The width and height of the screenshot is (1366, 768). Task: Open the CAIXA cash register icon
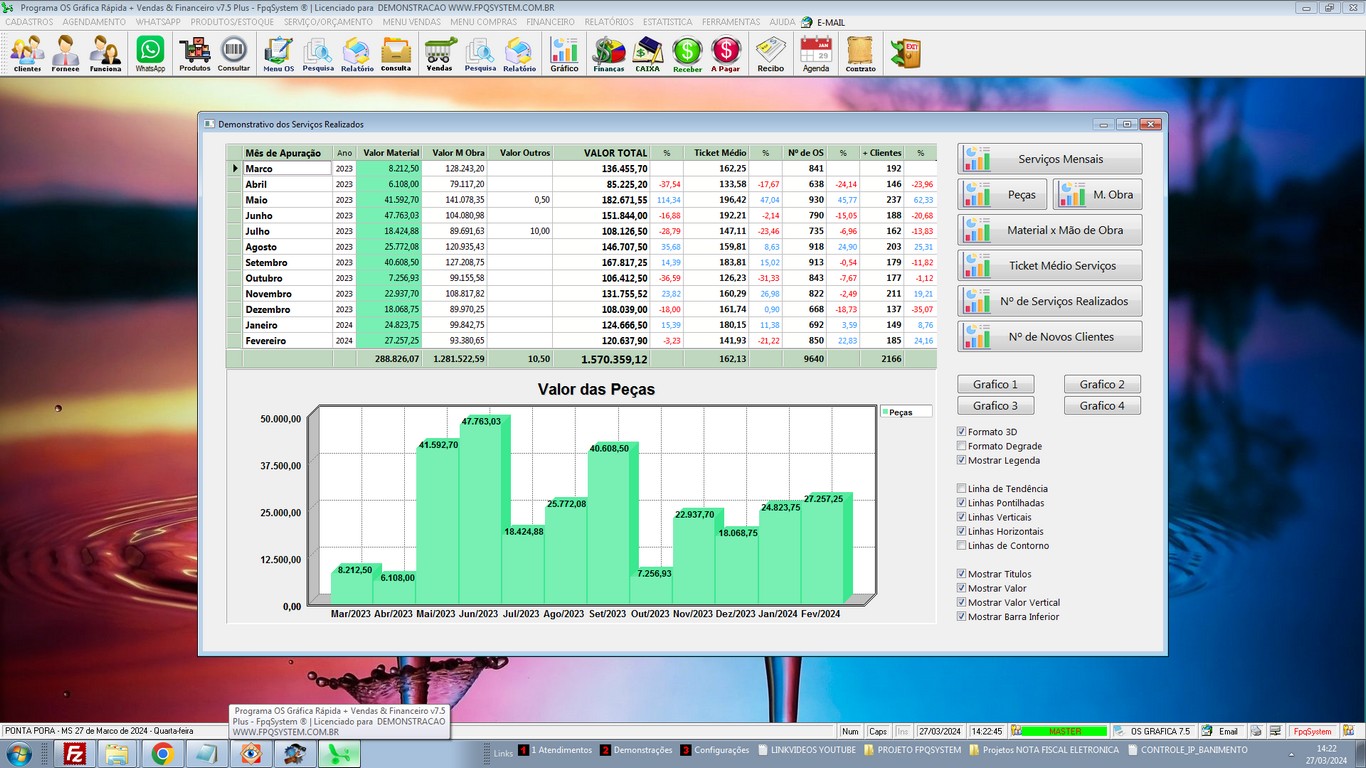pos(648,53)
